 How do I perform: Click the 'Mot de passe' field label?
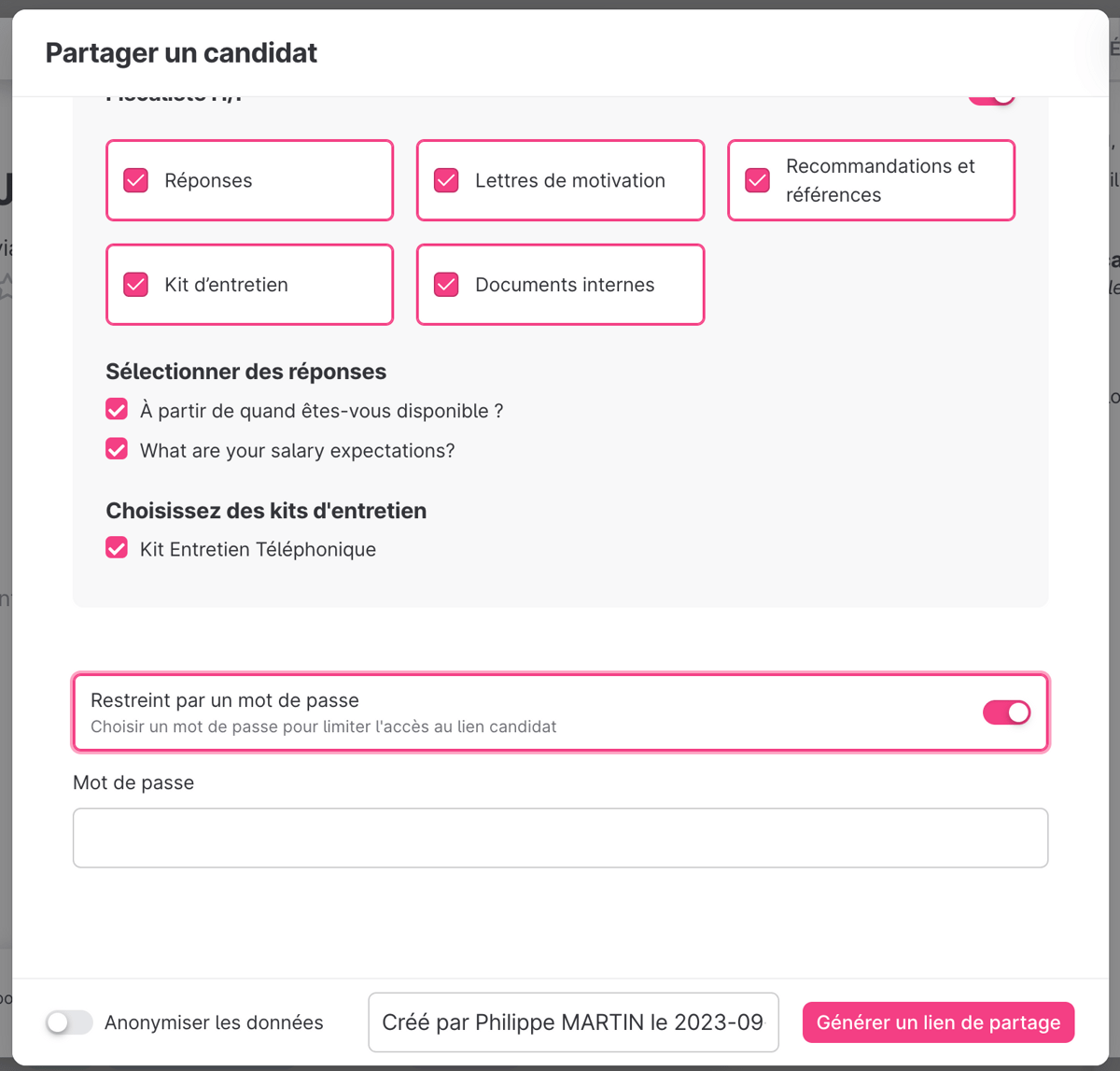pos(133,782)
